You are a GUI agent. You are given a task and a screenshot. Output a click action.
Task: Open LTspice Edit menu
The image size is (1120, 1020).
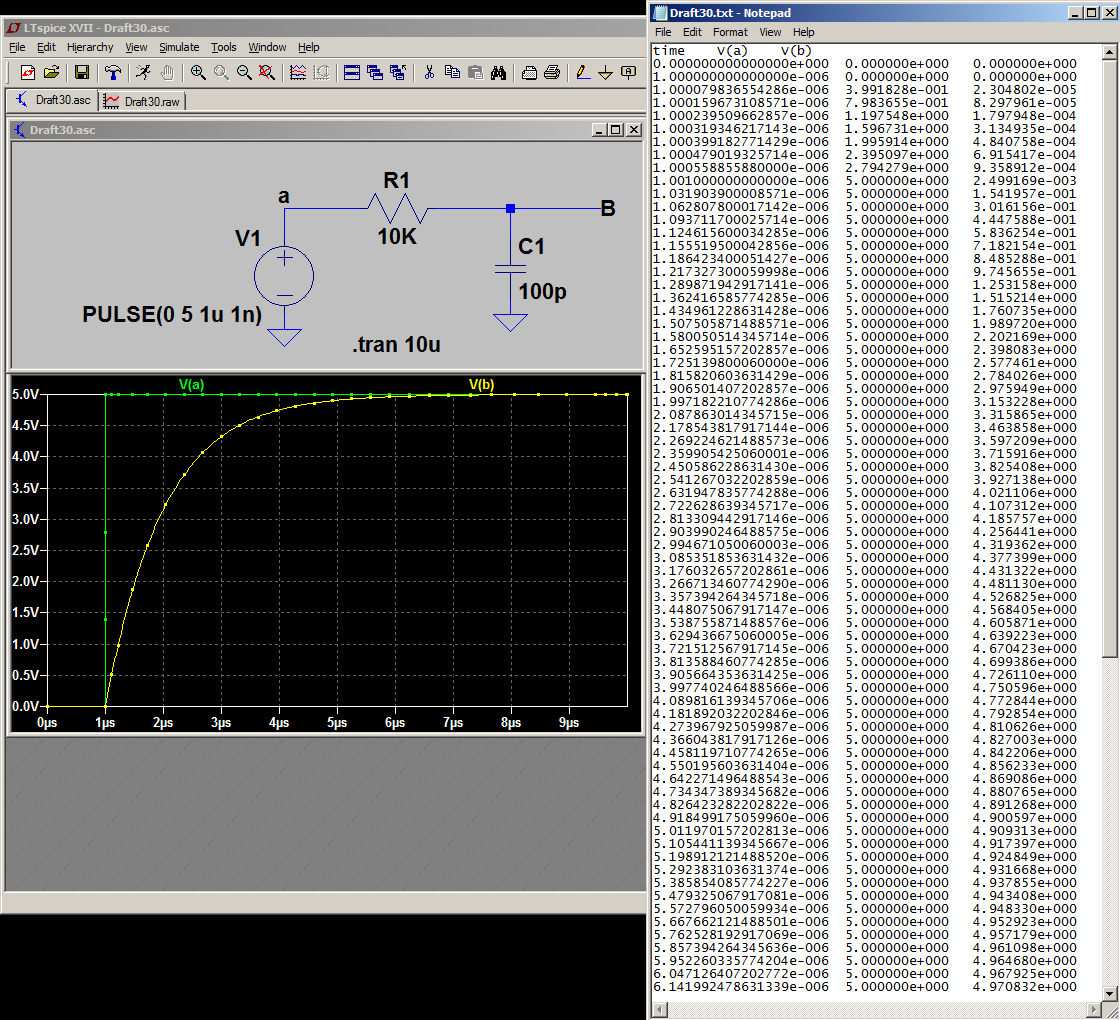point(46,47)
